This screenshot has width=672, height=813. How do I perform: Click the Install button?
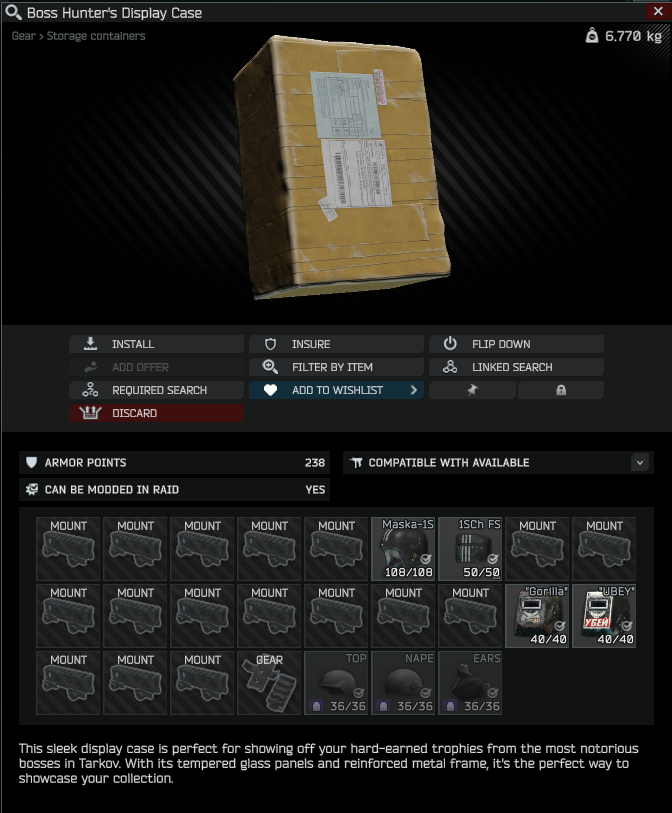point(156,344)
